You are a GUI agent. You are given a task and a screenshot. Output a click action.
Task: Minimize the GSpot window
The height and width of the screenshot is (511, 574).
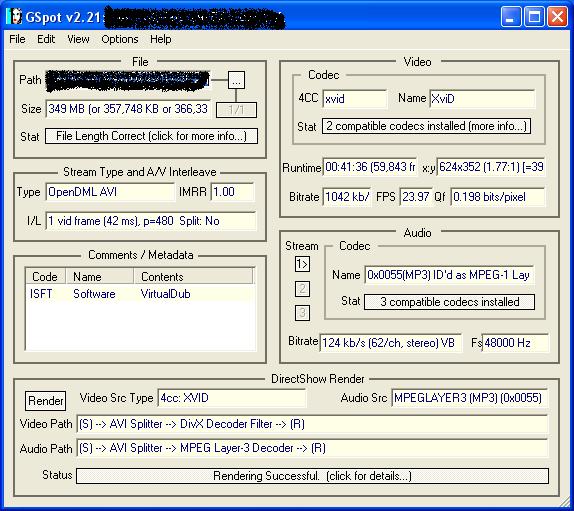[x=511, y=16]
